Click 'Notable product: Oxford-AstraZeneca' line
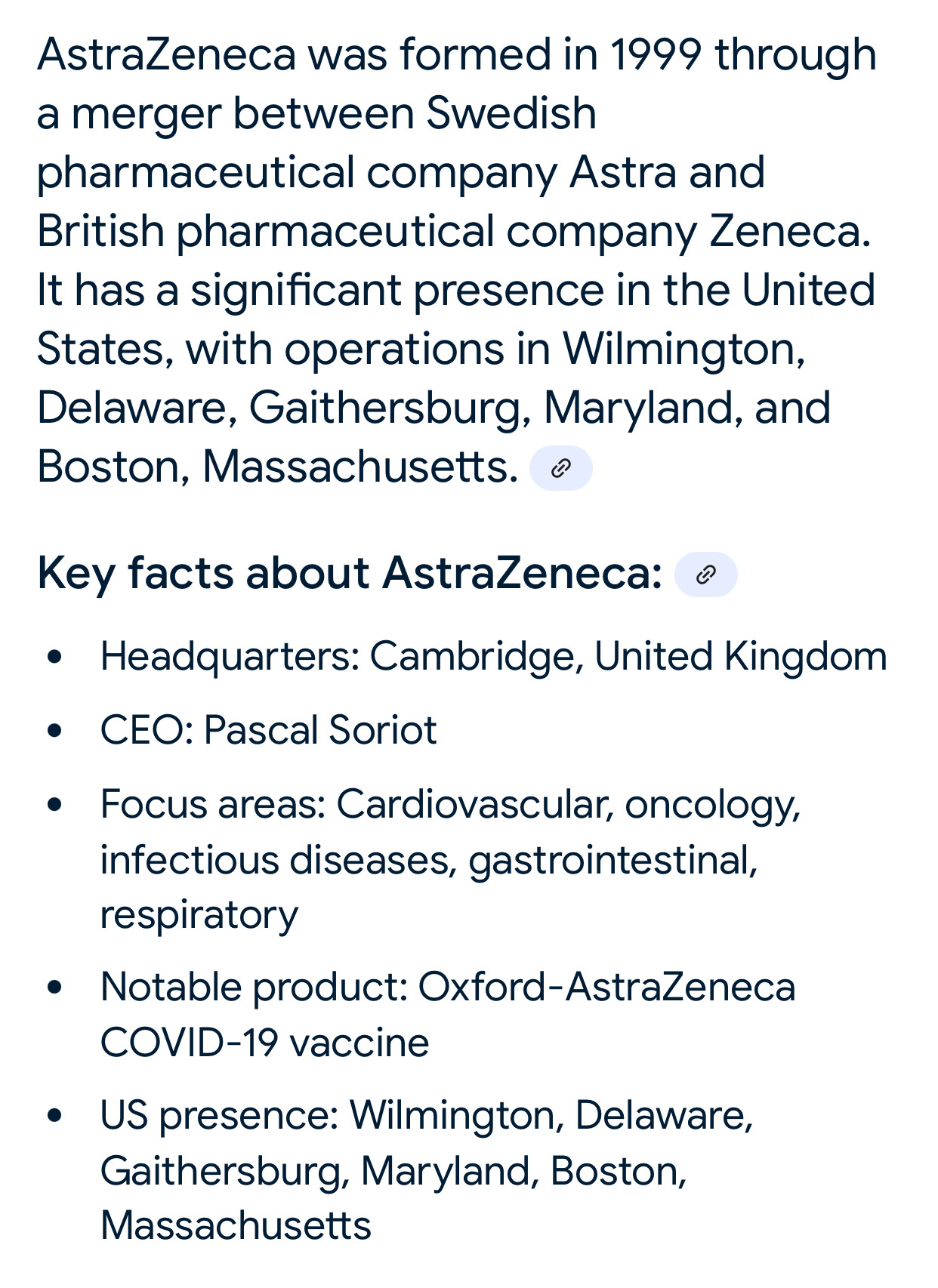 448,987
